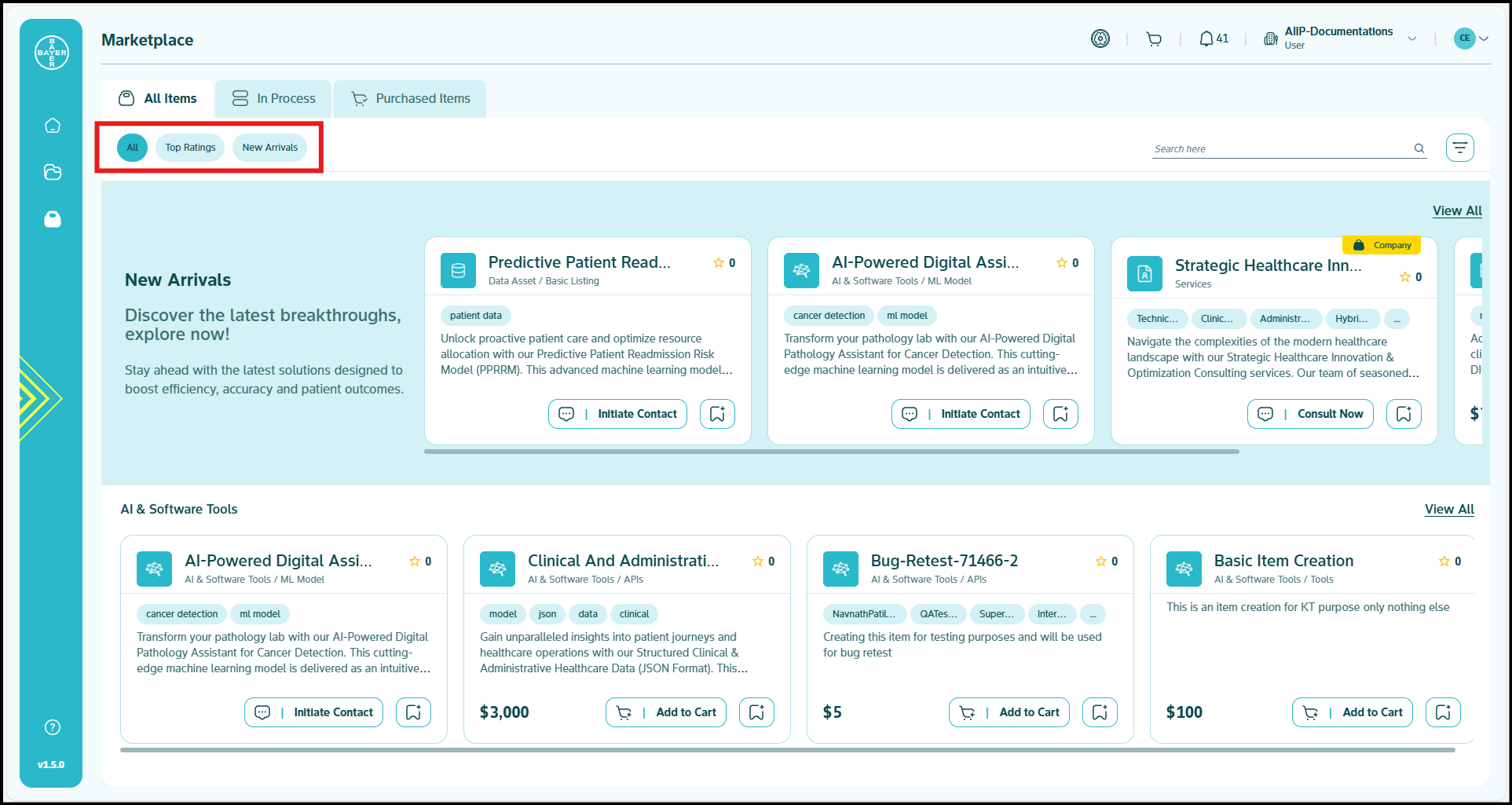
Task: Click the help question mark icon
Action: pos(53,727)
